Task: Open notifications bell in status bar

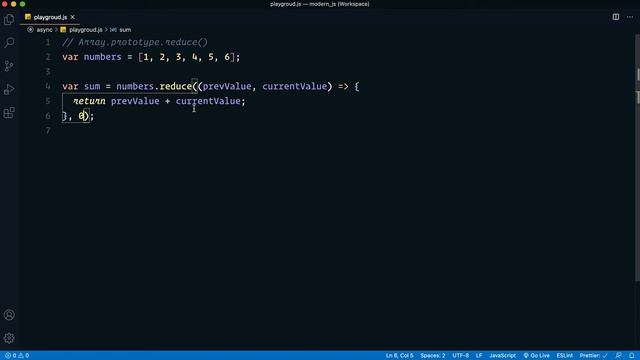Action: pyautogui.click(x=631, y=356)
